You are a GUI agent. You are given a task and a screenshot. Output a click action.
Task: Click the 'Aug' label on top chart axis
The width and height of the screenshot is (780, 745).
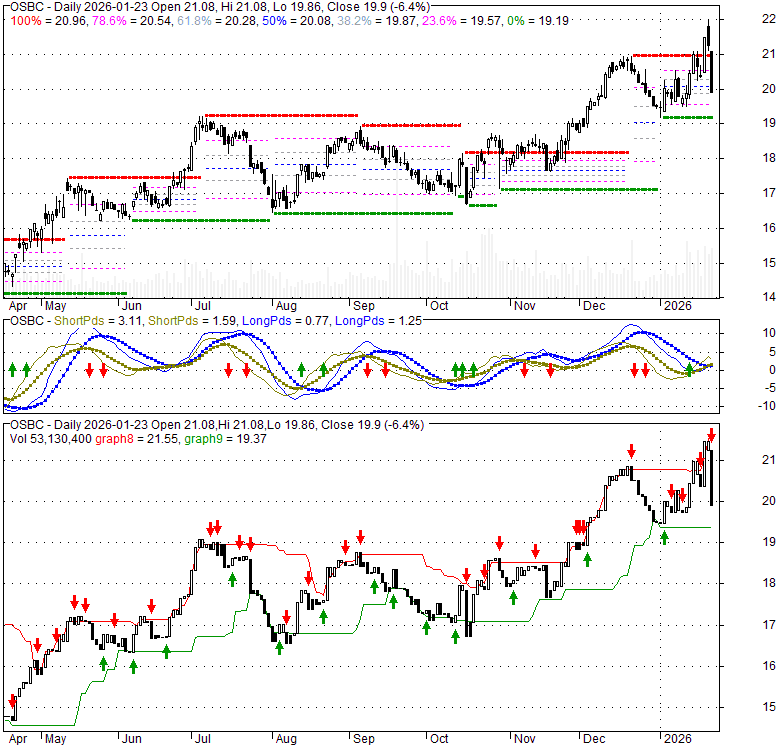coord(286,305)
